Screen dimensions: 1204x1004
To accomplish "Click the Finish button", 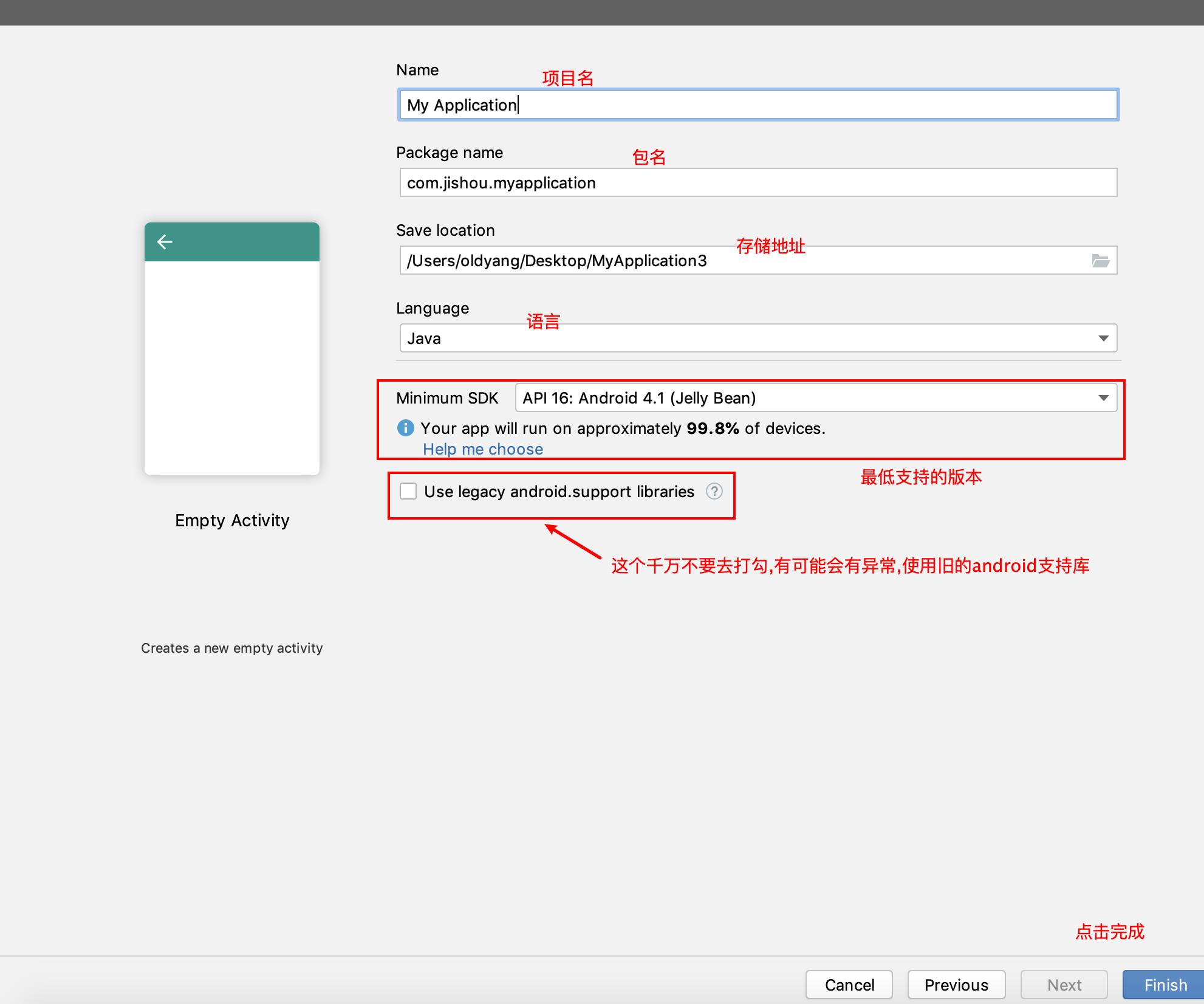I will click(x=1163, y=985).
